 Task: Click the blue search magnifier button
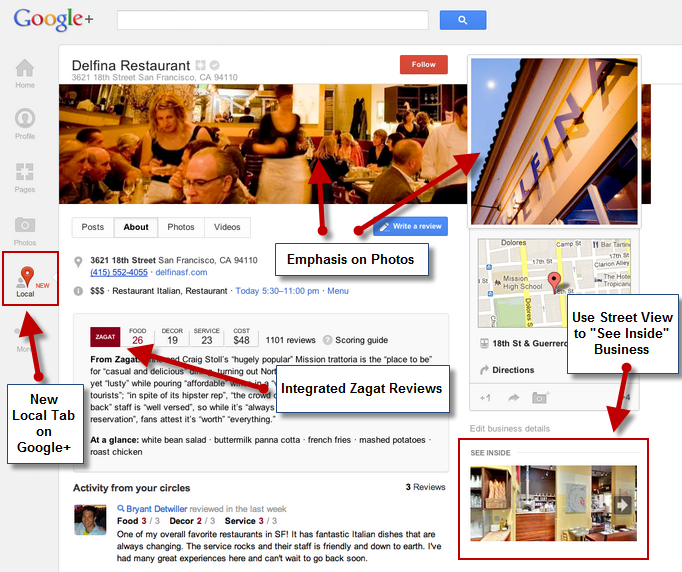pos(463,20)
